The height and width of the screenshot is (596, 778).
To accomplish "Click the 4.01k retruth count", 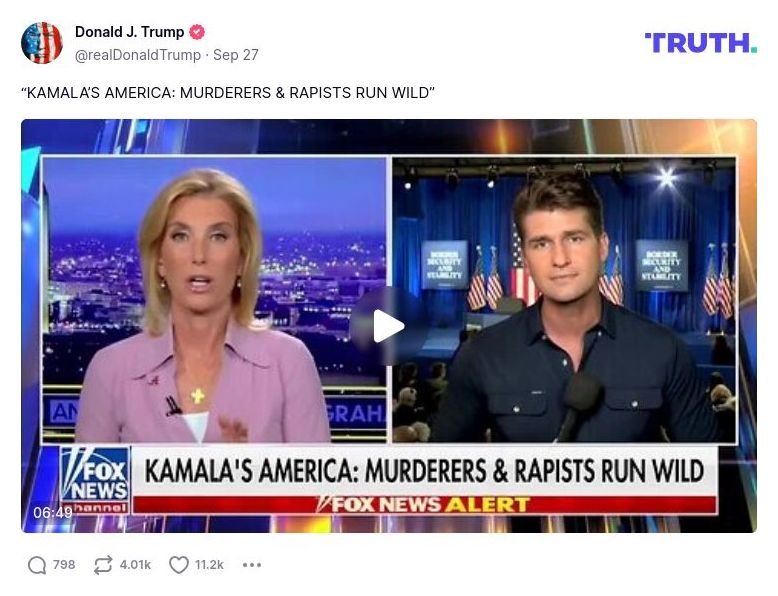I will [x=135, y=565].
